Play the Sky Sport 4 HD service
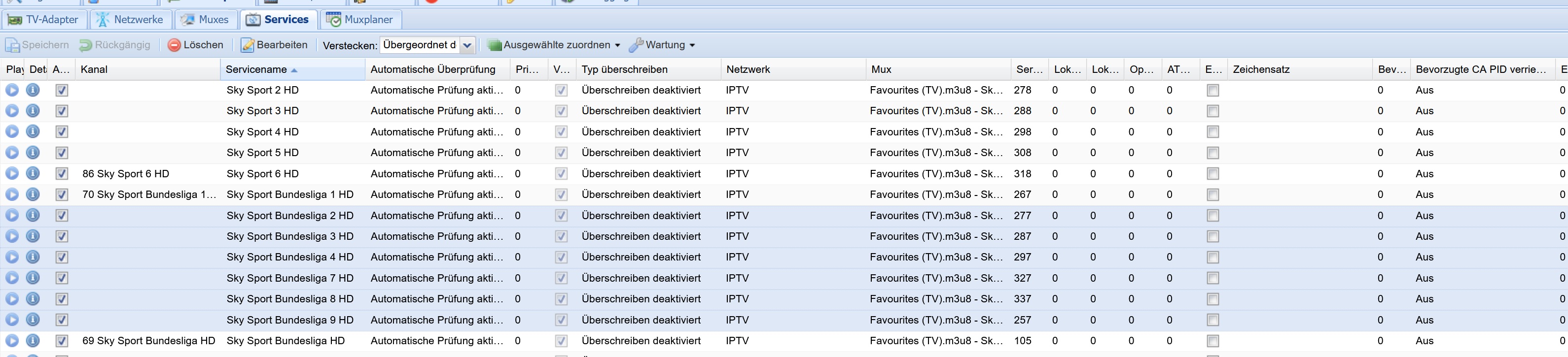This screenshot has height=357, width=1568. point(12,131)
